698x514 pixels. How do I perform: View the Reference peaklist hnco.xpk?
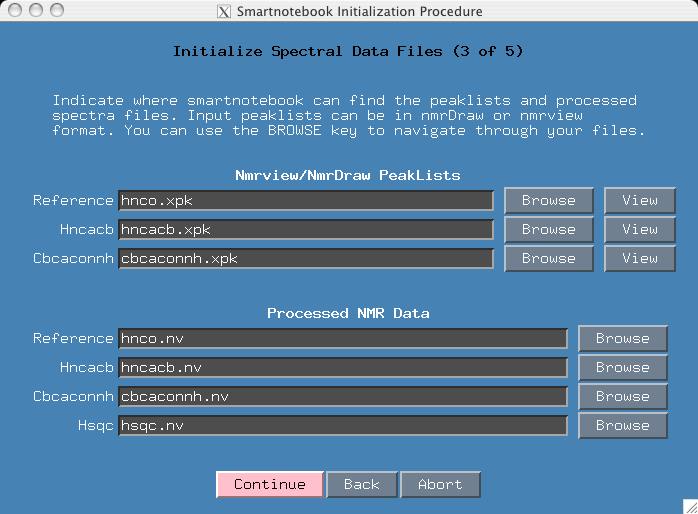pyautogui.click(x=640, y=200)
